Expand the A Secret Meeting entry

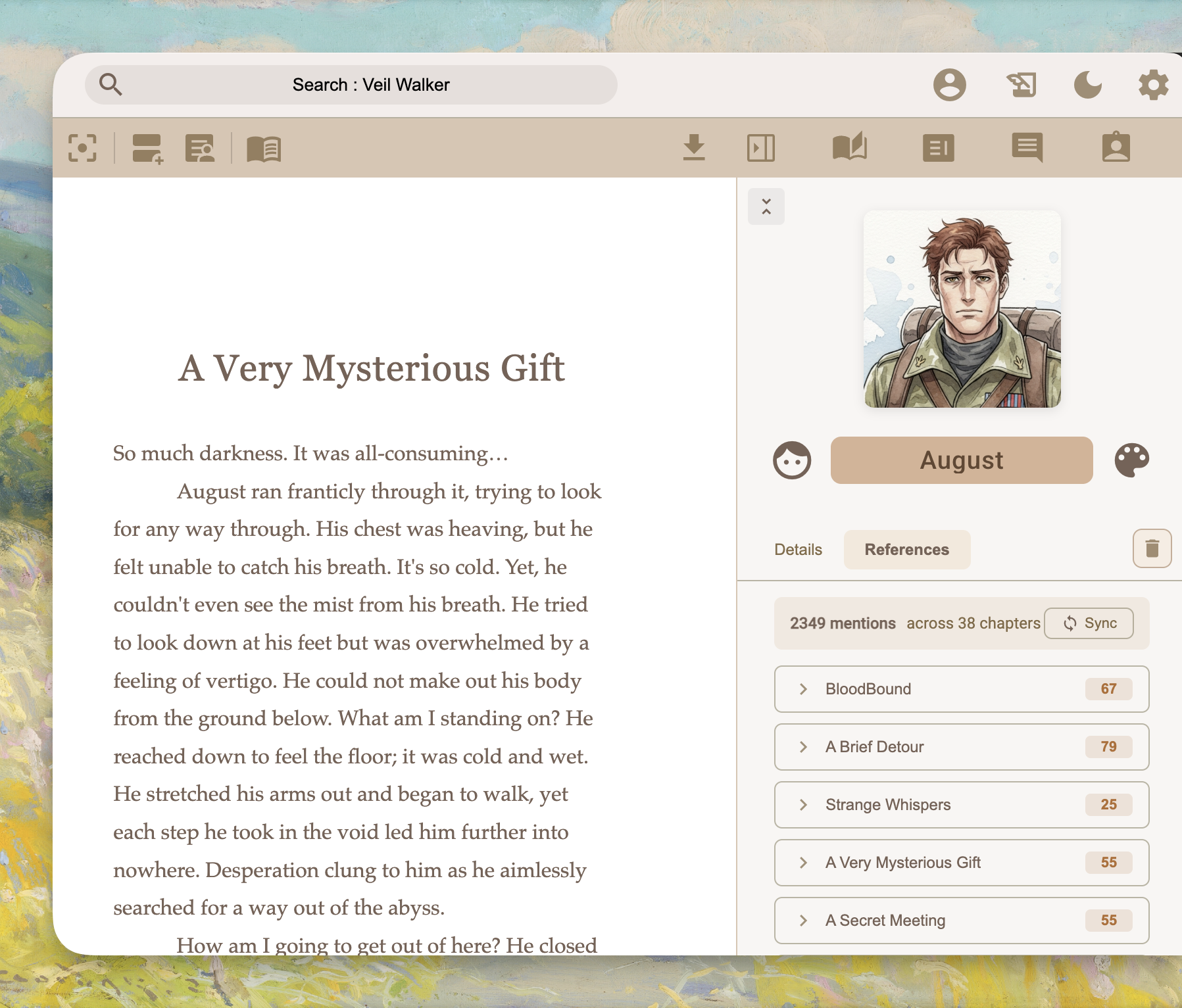[804, 921]
